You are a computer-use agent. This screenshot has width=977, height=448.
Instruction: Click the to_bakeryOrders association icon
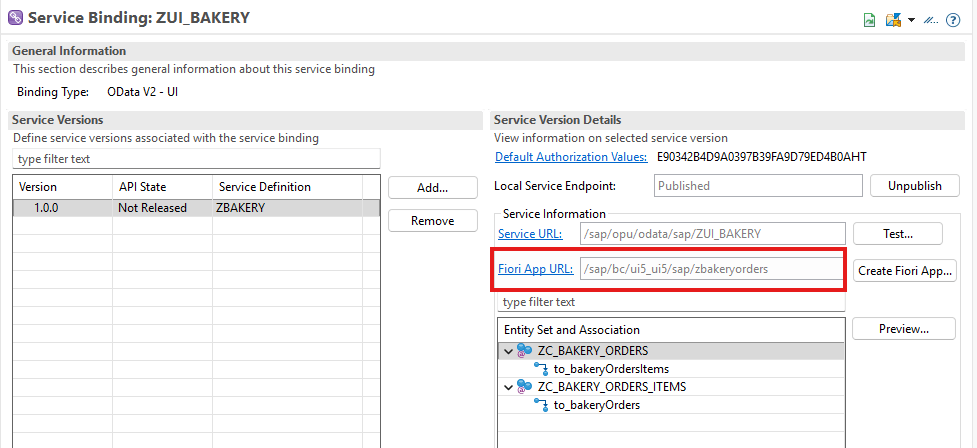click(x=541, y=405)
